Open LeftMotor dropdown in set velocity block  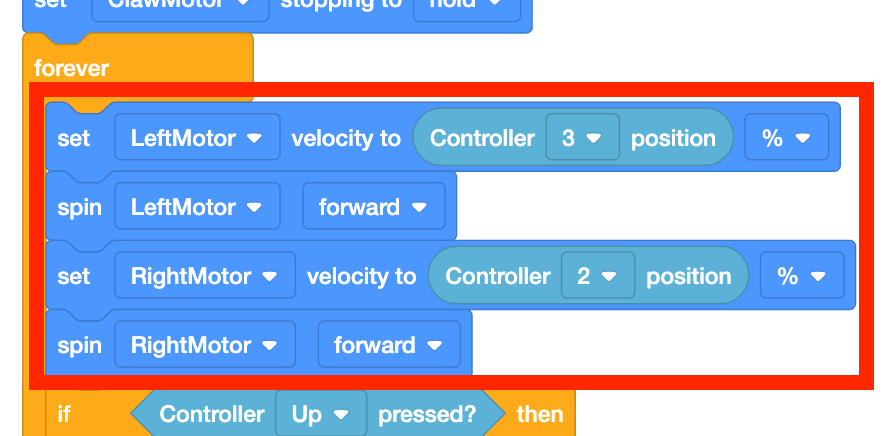197,138
